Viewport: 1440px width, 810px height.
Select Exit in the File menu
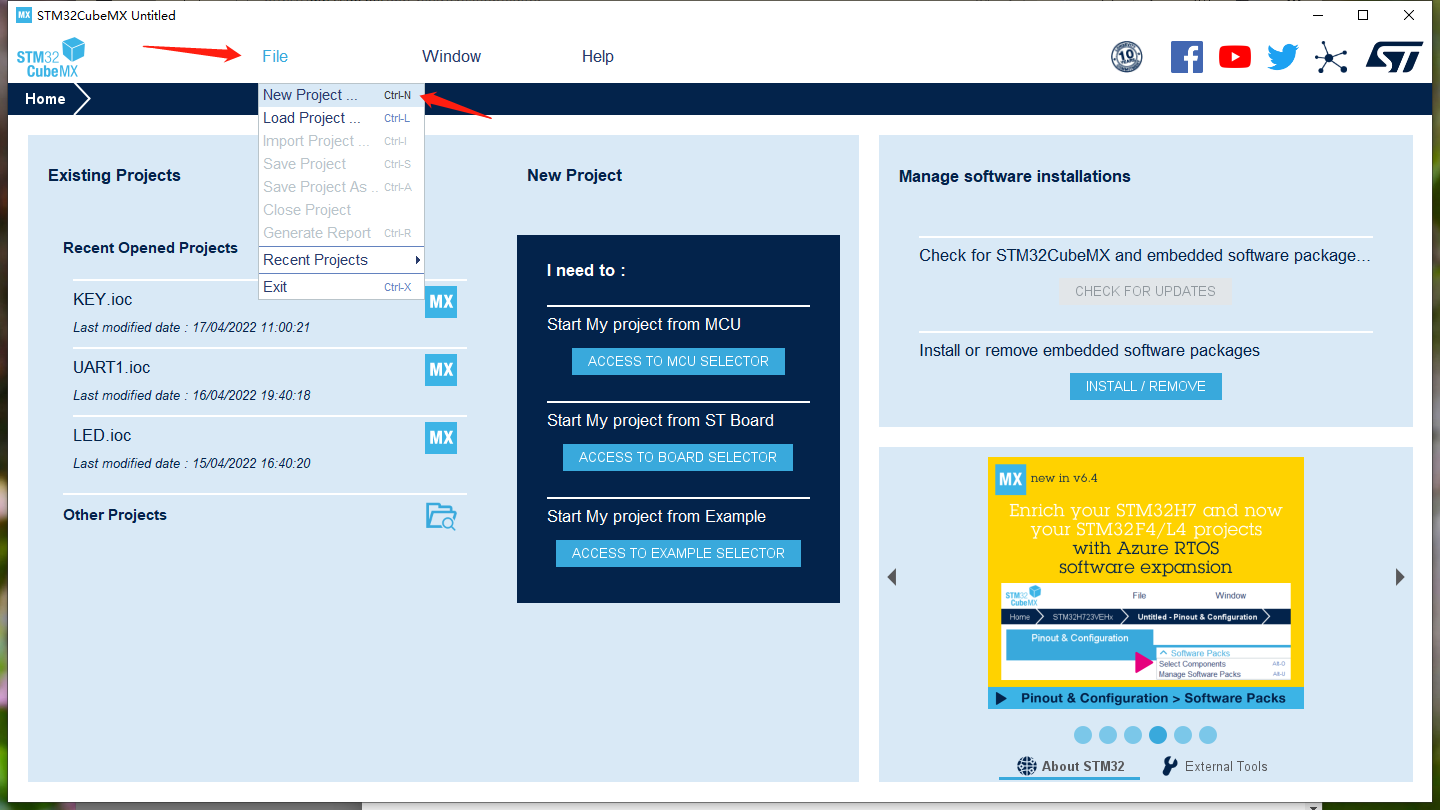[x=341, y=287]
